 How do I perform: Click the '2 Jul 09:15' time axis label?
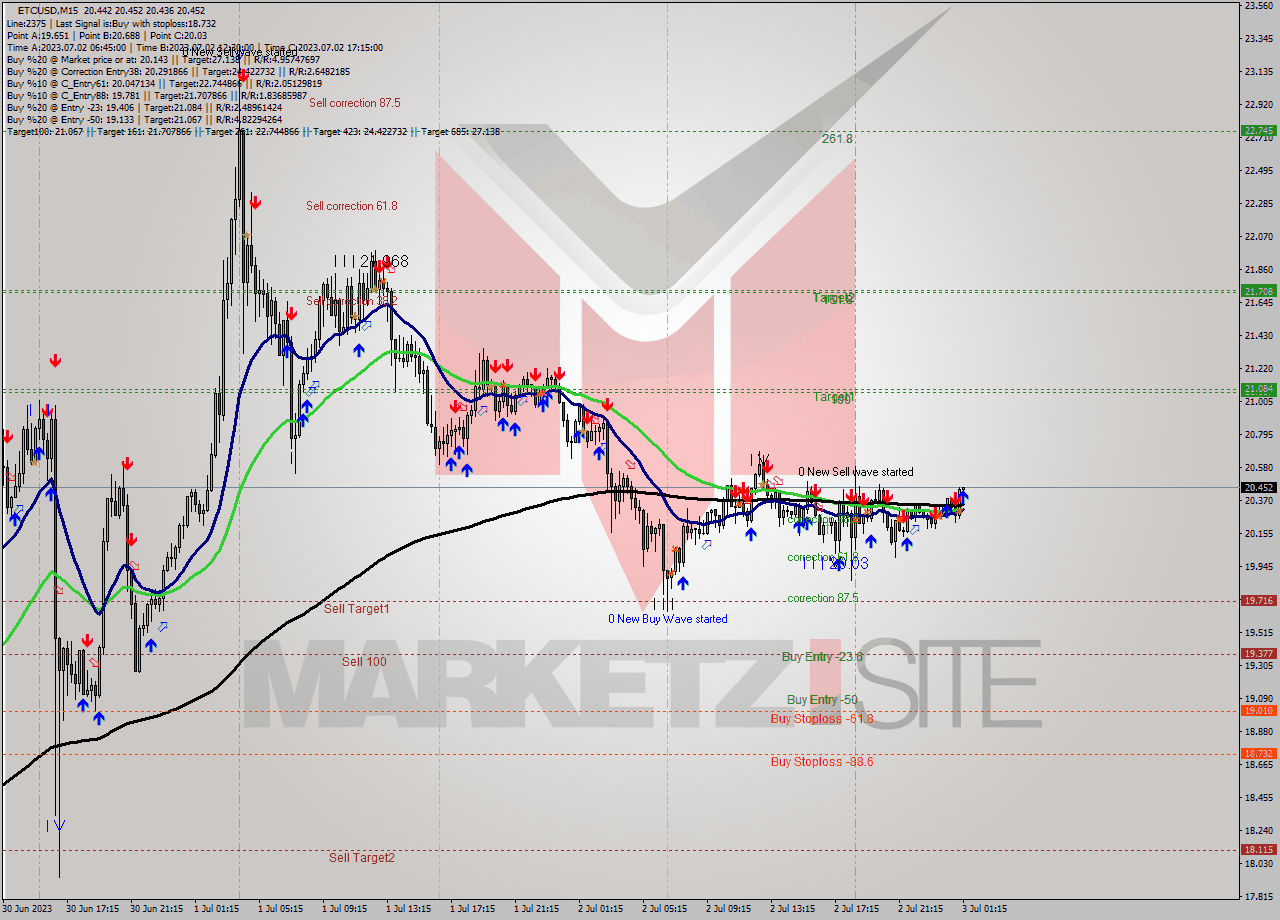coord(728,909)
